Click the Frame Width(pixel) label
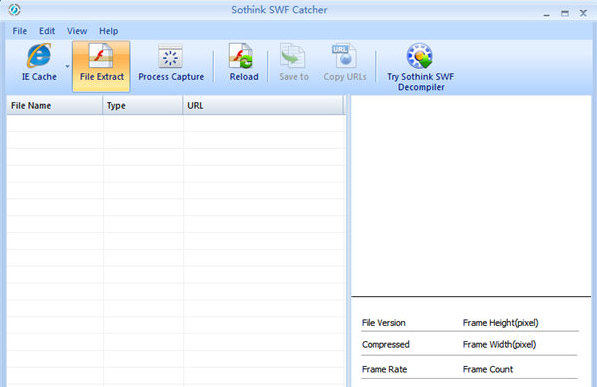The image size is (597, 387). [499, 344]
